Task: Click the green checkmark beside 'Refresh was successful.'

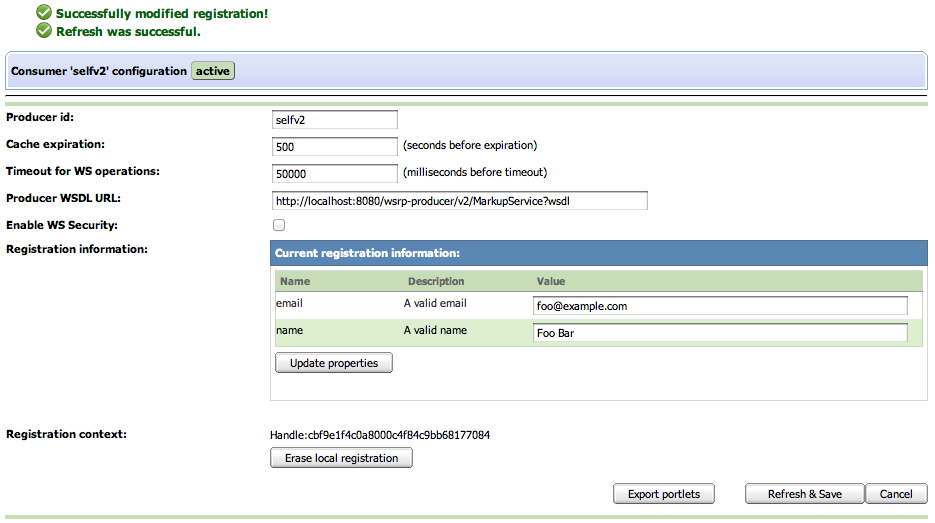Action: coord(43,31)
